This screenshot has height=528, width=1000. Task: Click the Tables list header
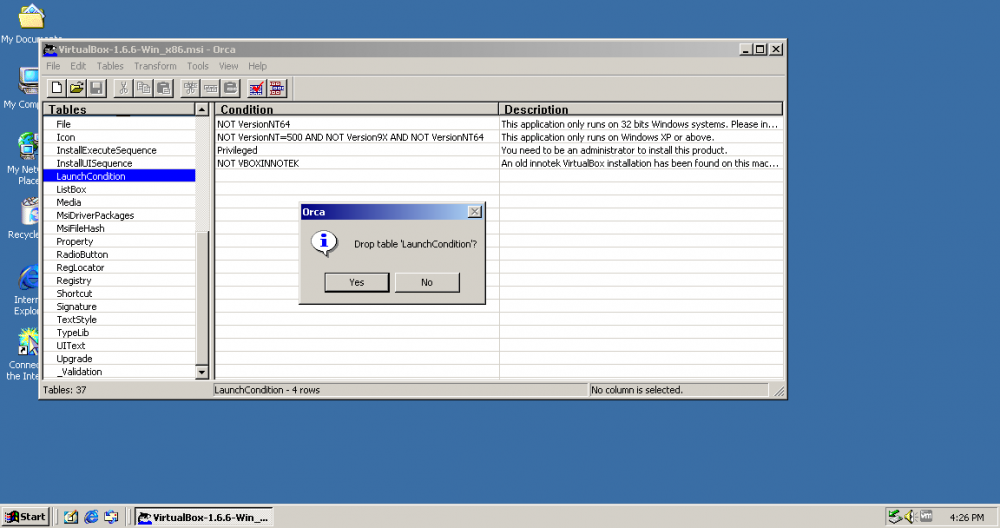(119, 109)
